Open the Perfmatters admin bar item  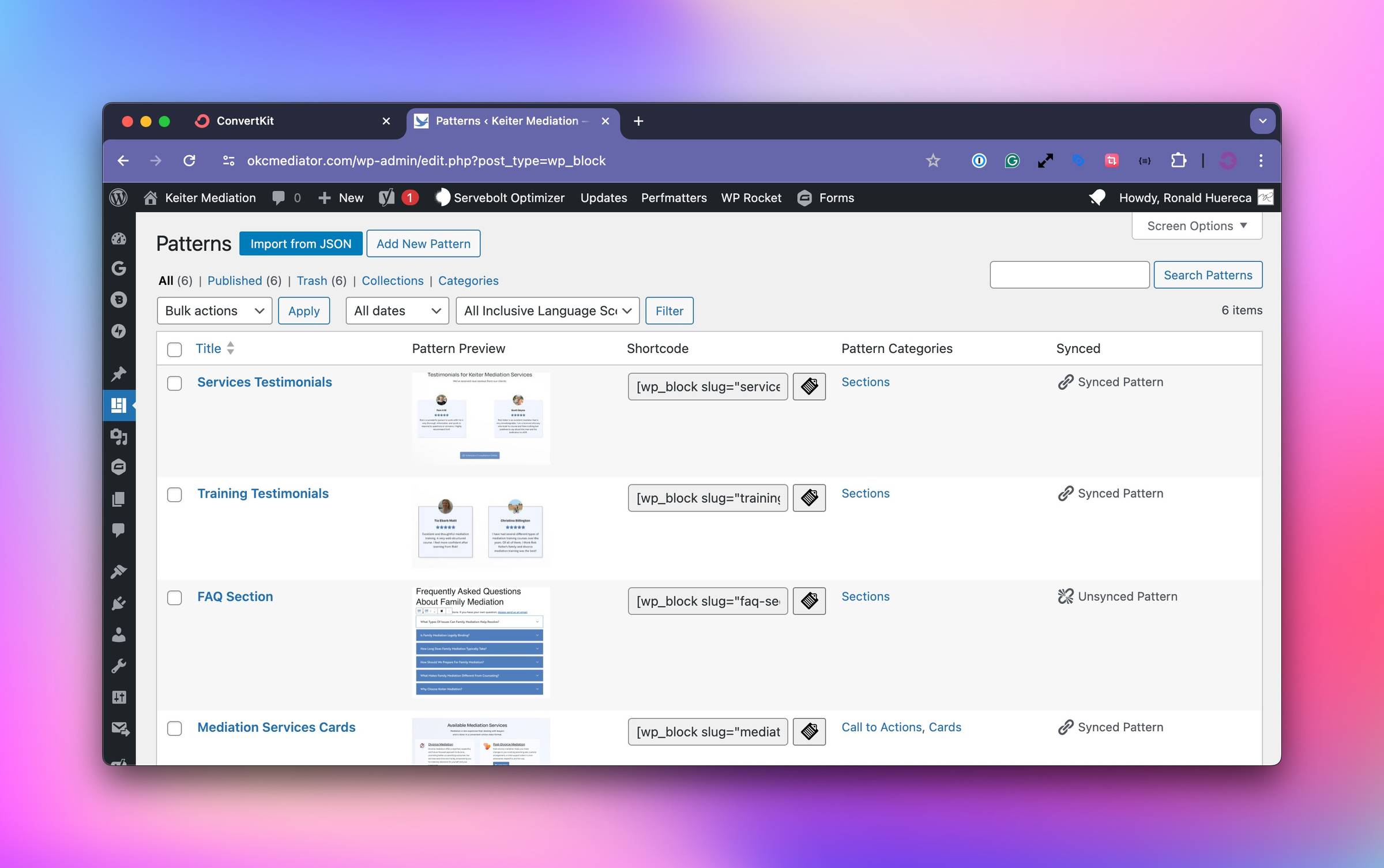(674, 198)
